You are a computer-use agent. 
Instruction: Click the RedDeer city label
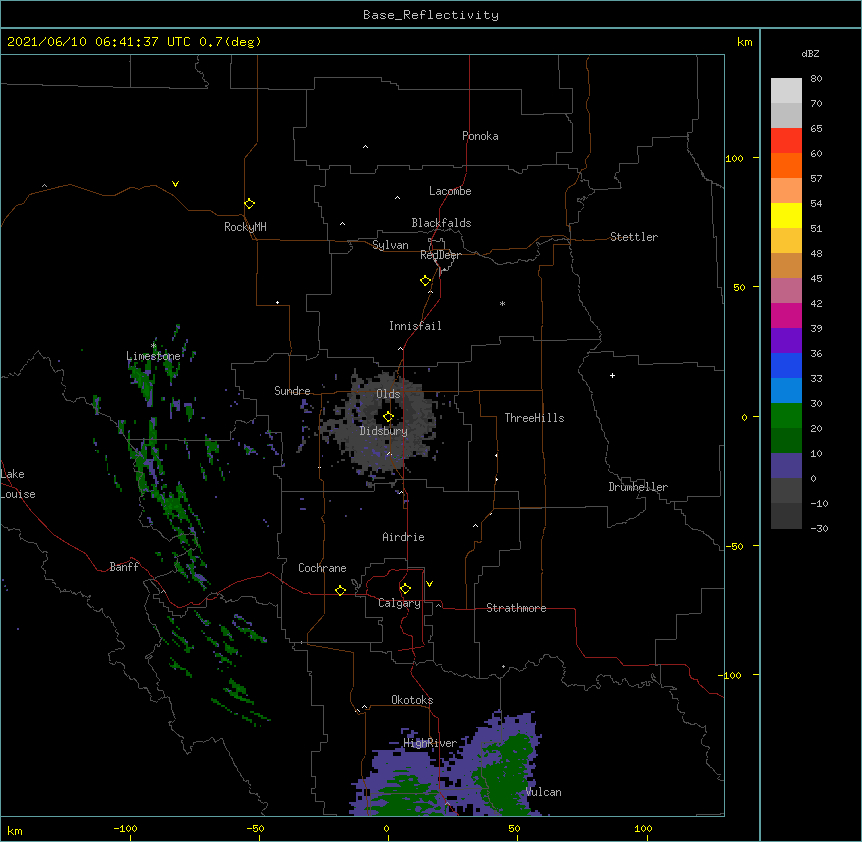click(440, 255)
